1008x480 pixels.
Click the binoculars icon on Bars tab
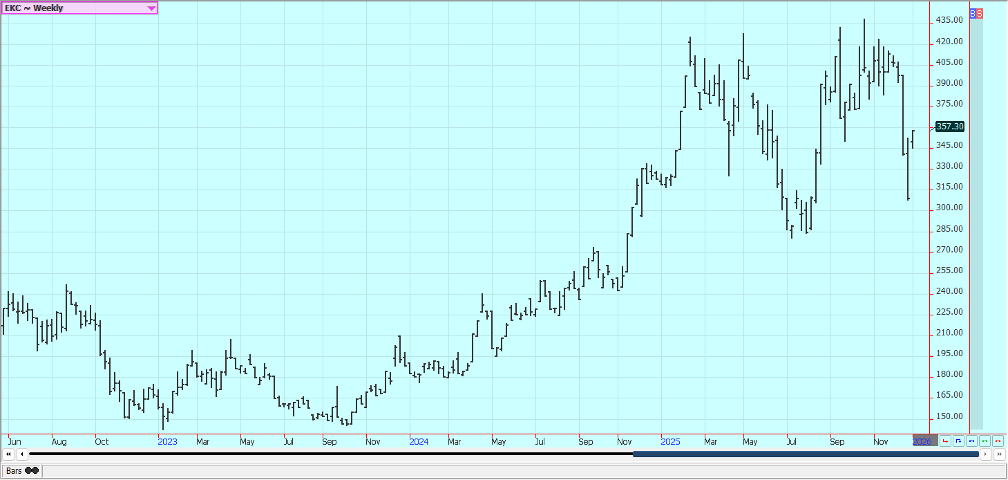33,471
